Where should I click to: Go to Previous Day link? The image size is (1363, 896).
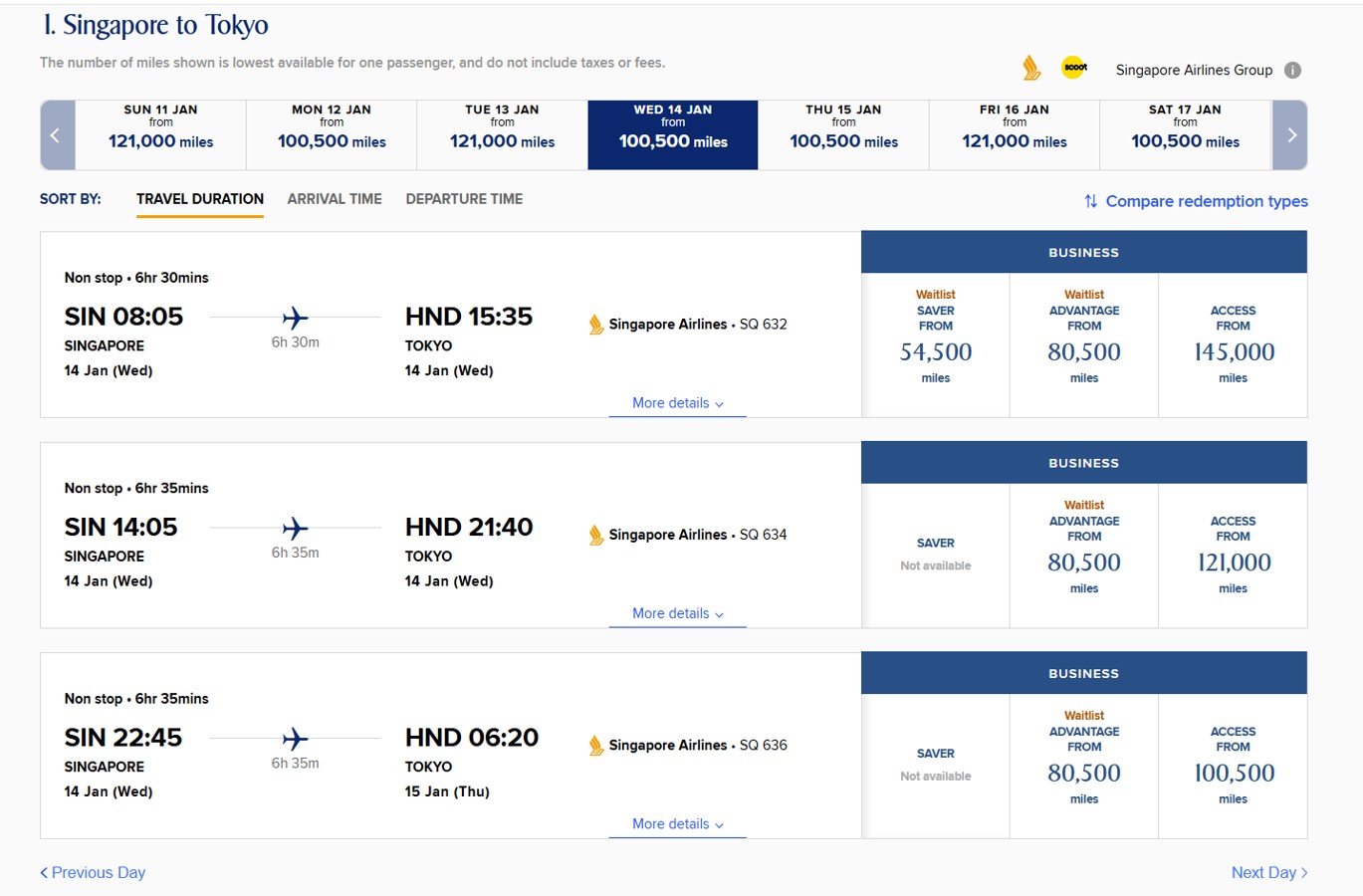pos(93,873)
